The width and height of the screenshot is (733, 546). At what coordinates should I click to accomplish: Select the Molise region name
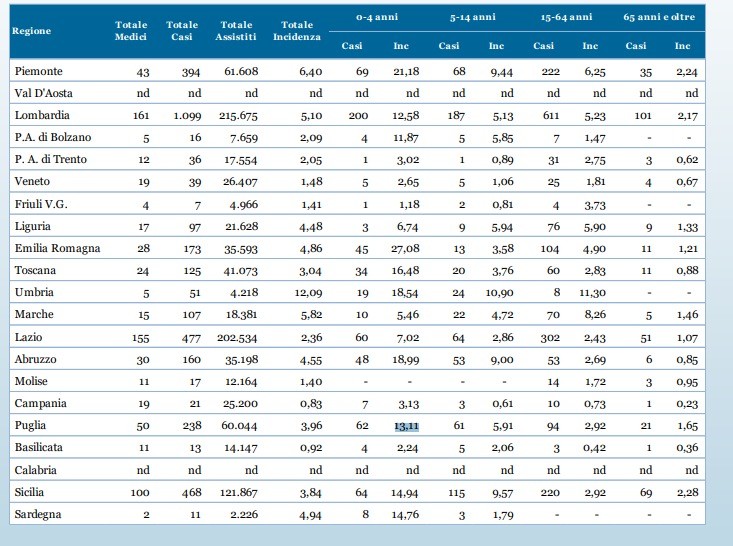click(31, 381)
